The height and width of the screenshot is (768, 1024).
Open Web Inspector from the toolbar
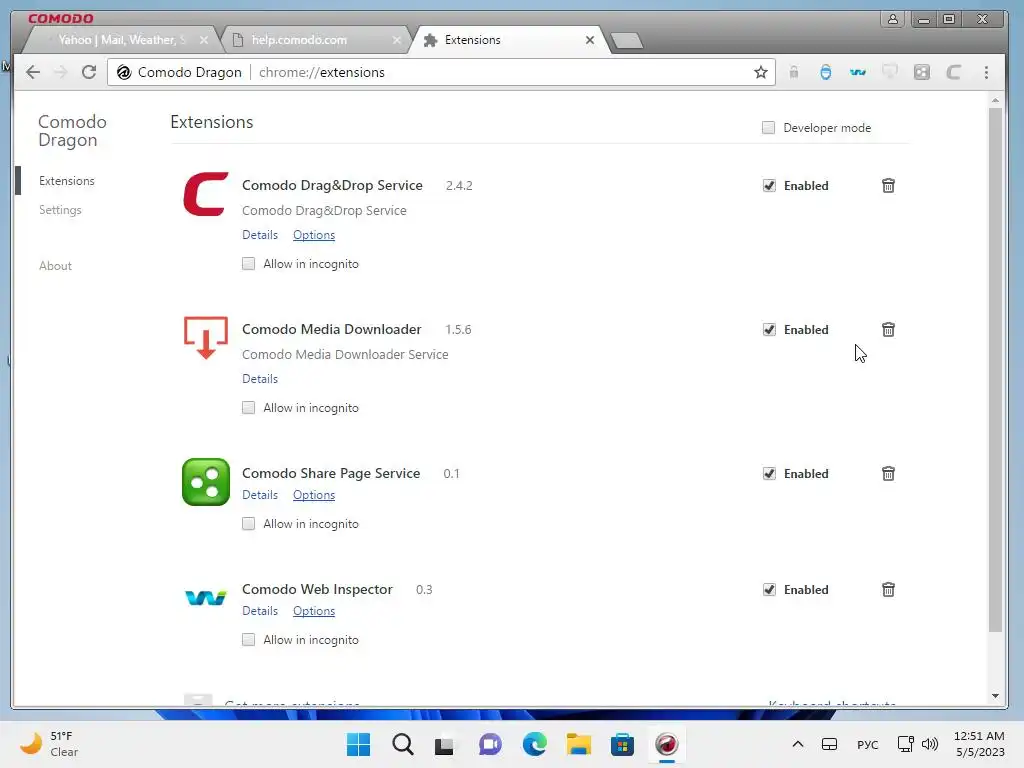(857, 72)
